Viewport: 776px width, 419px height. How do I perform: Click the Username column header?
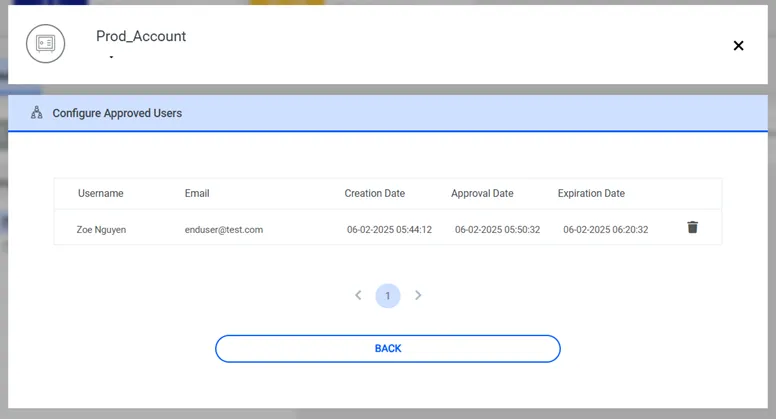click(100, 193)
